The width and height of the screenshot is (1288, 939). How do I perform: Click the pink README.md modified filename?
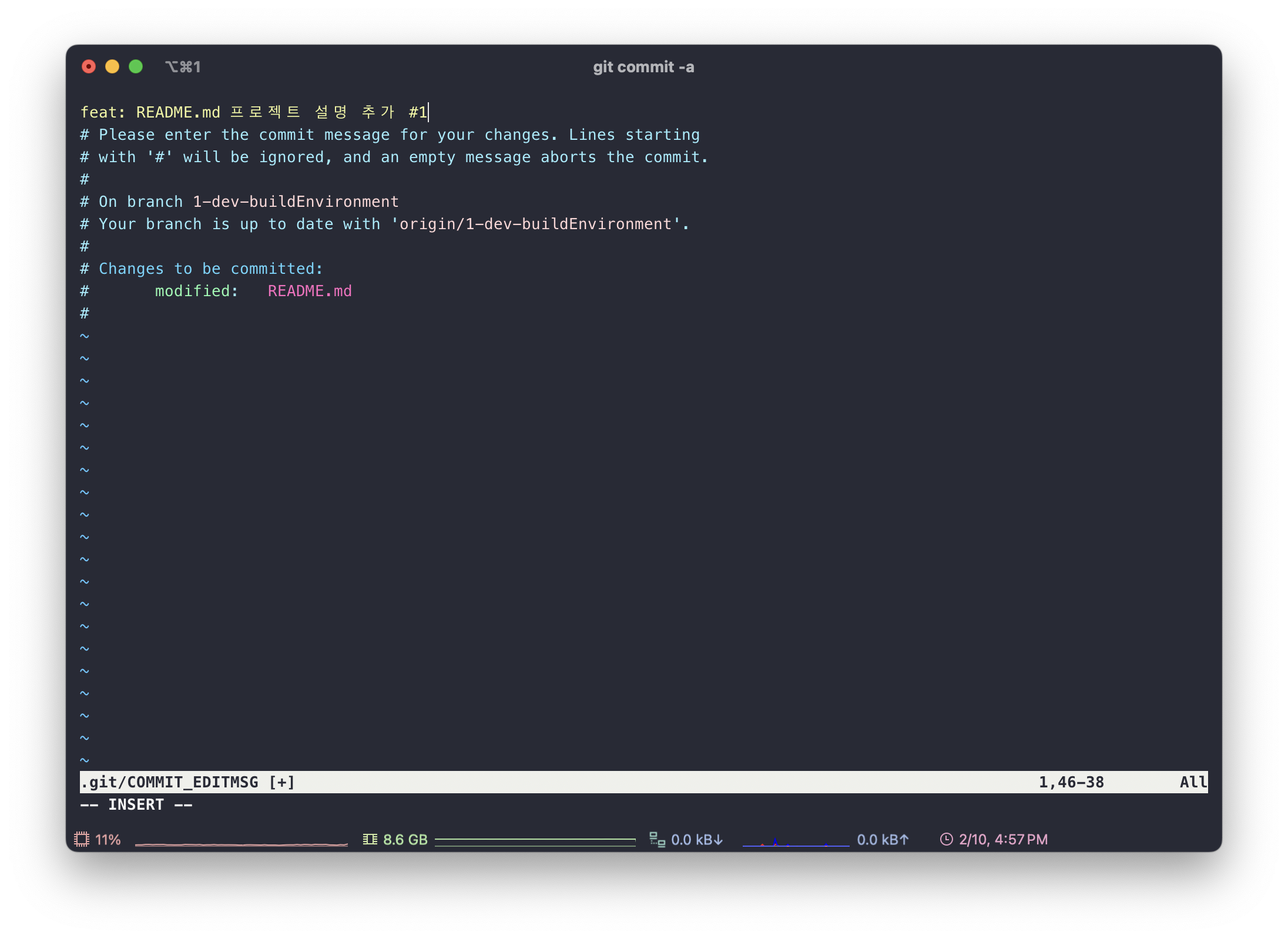310,291
